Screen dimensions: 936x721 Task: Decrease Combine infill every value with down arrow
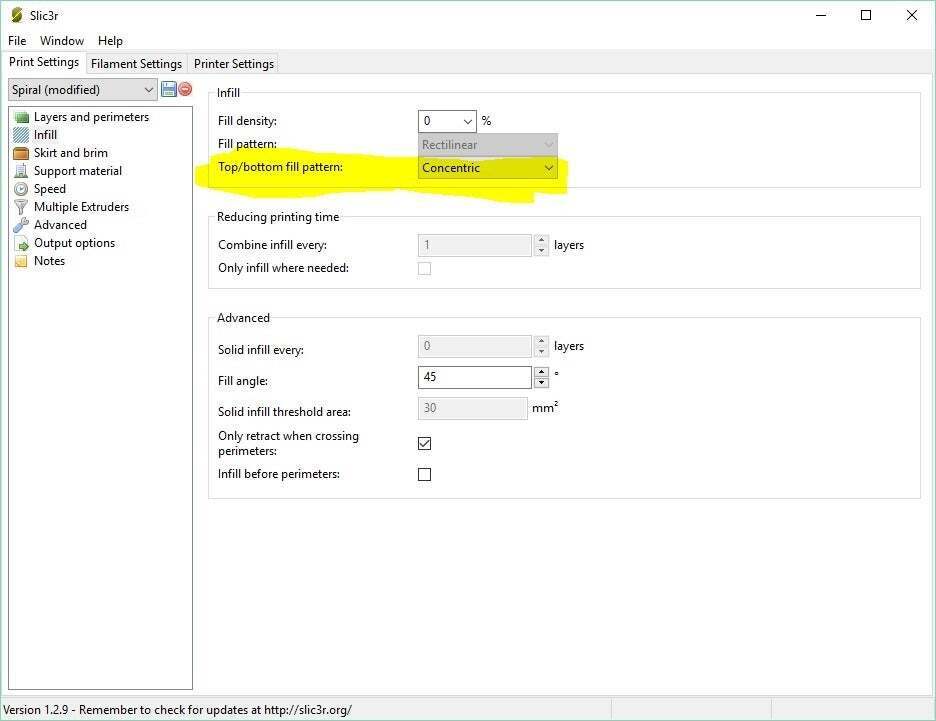click(541, 251)
